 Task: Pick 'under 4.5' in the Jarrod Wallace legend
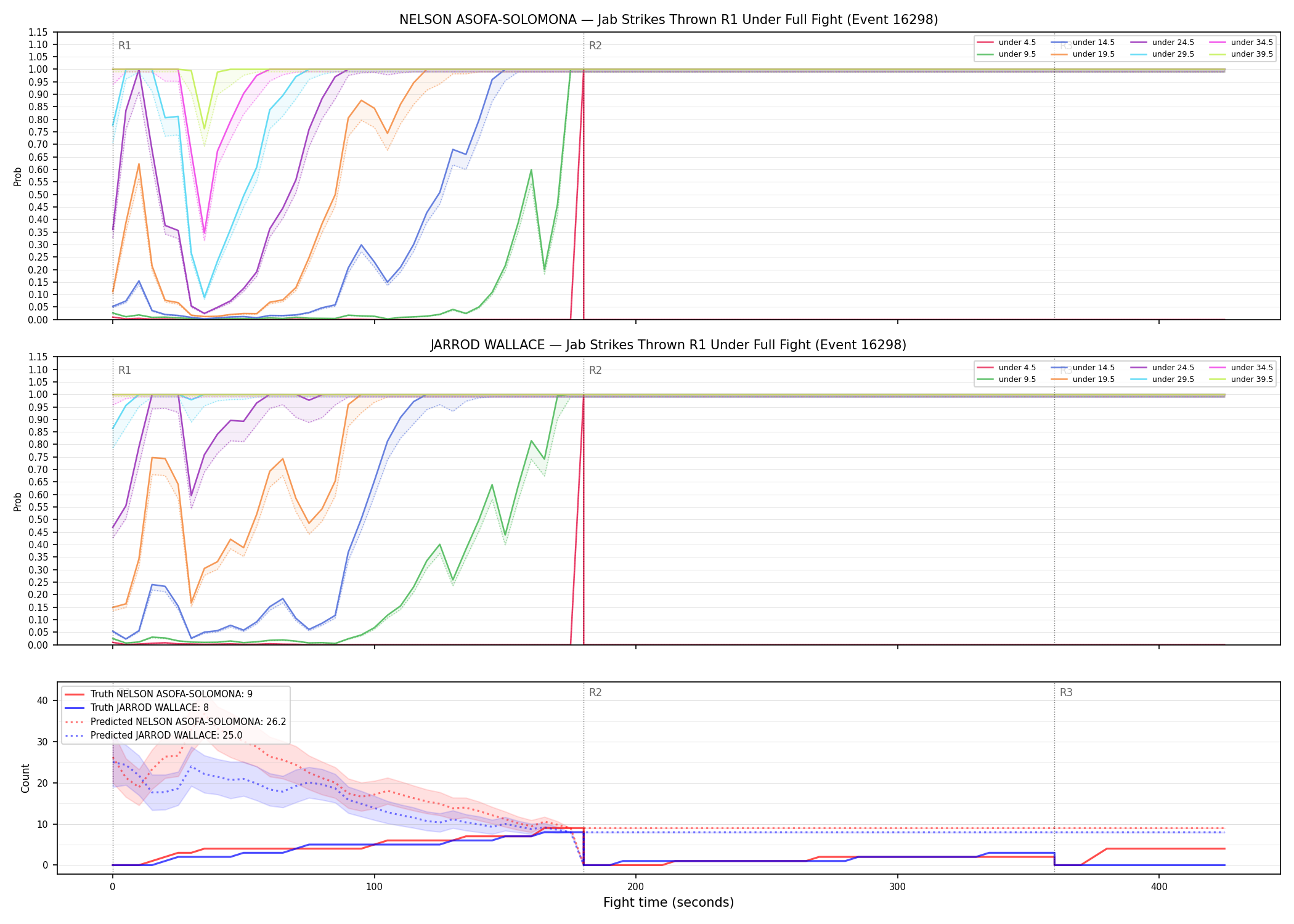pyautogui.click(x=1006, y=368)
